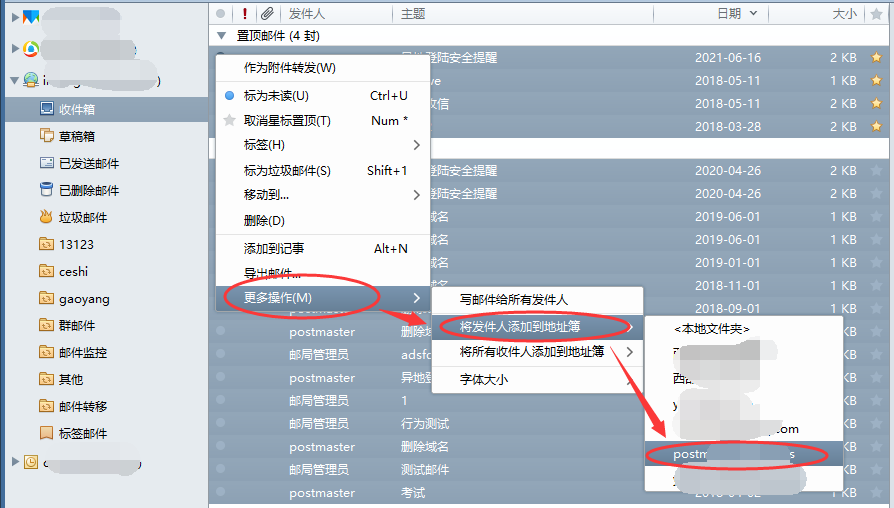Open the 收件箱 inbox folder
The image size is (894, 508).
click(x=76, y=109)
